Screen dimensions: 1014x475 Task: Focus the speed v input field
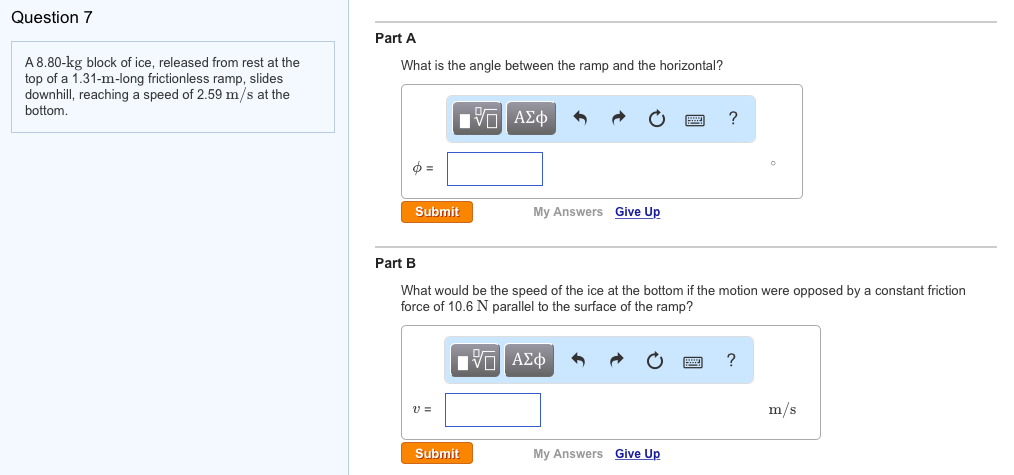tap(493, 410)
